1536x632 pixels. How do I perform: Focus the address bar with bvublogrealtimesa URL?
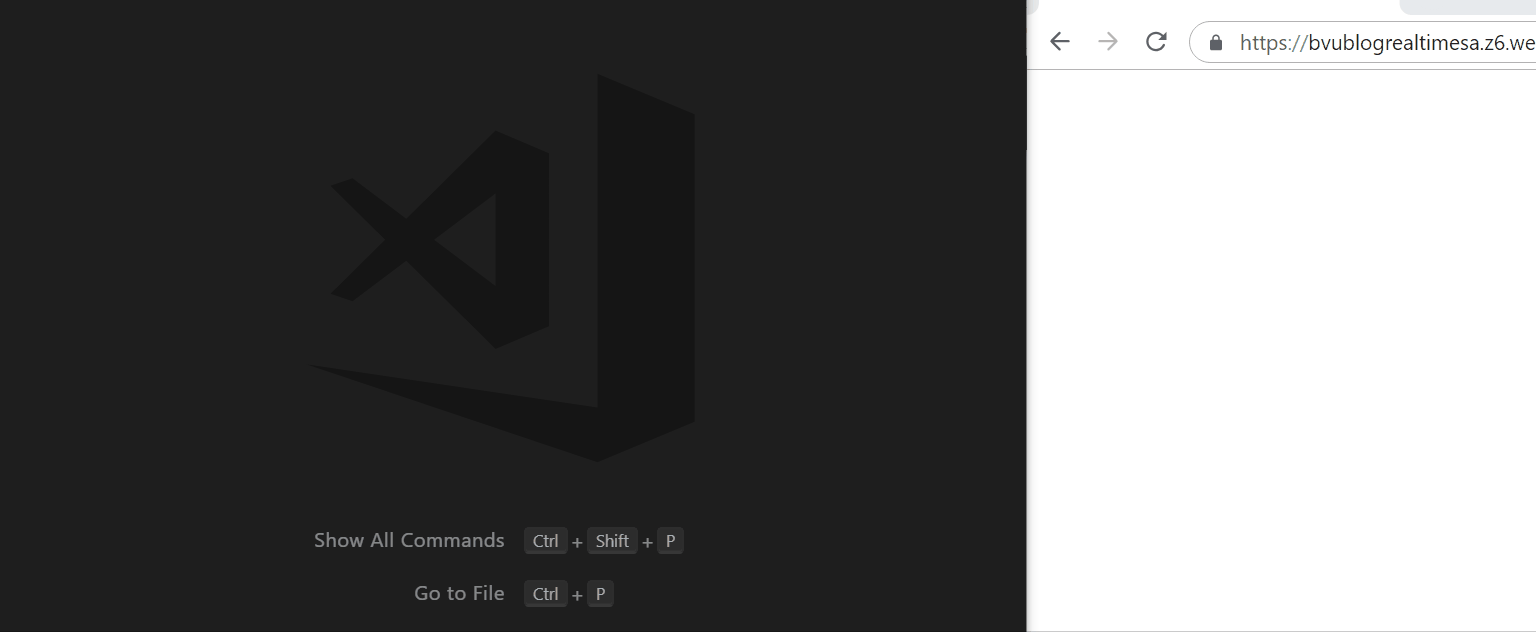[x=1363, y=42]
